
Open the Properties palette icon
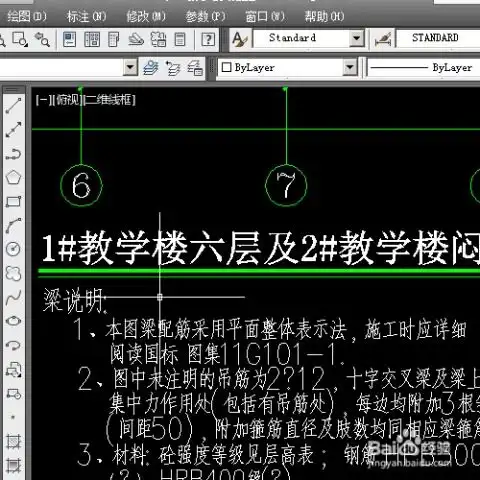pyautogui.click(x=69, y=39)
